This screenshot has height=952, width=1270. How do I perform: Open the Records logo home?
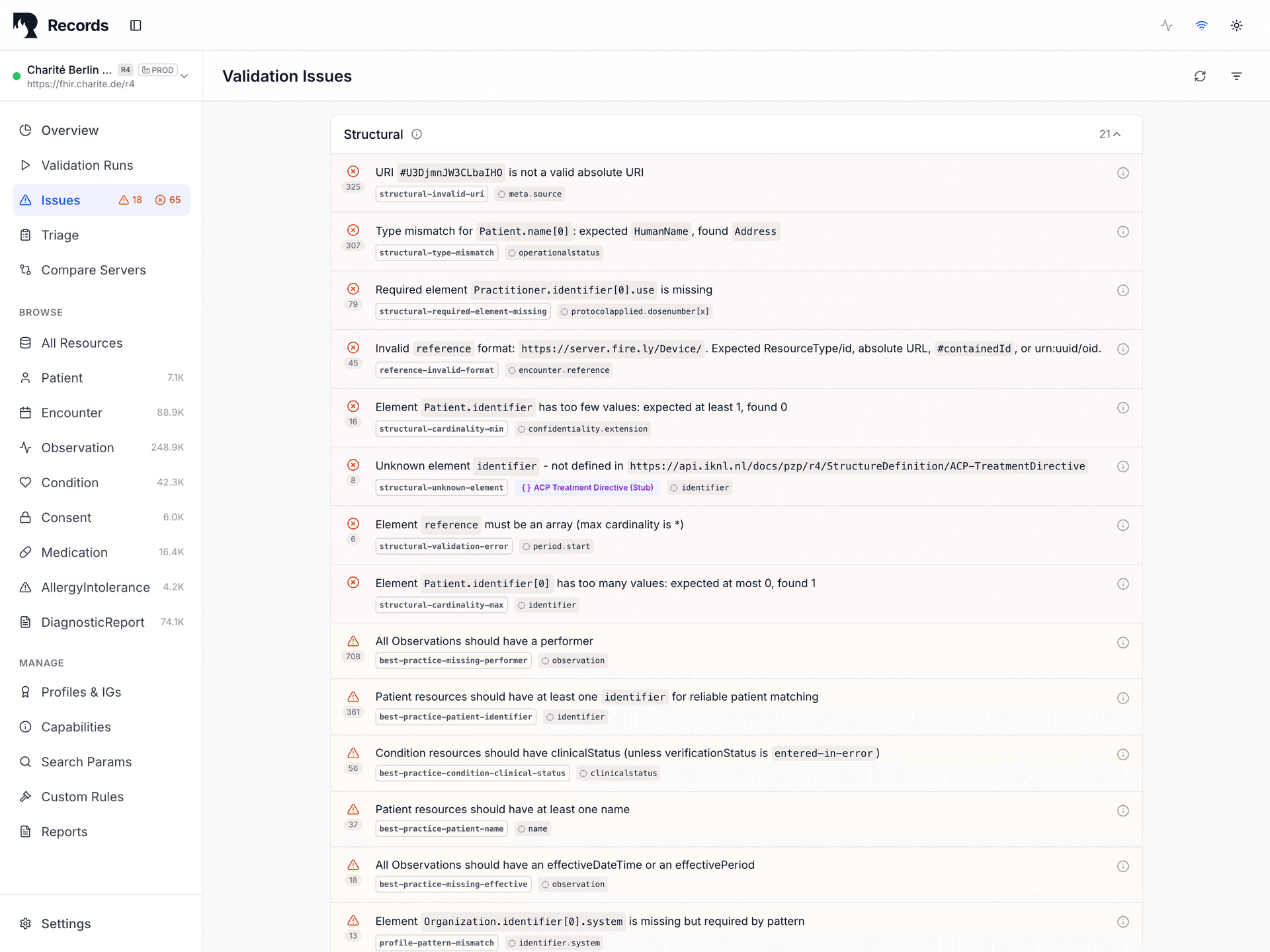coord(60,25)
